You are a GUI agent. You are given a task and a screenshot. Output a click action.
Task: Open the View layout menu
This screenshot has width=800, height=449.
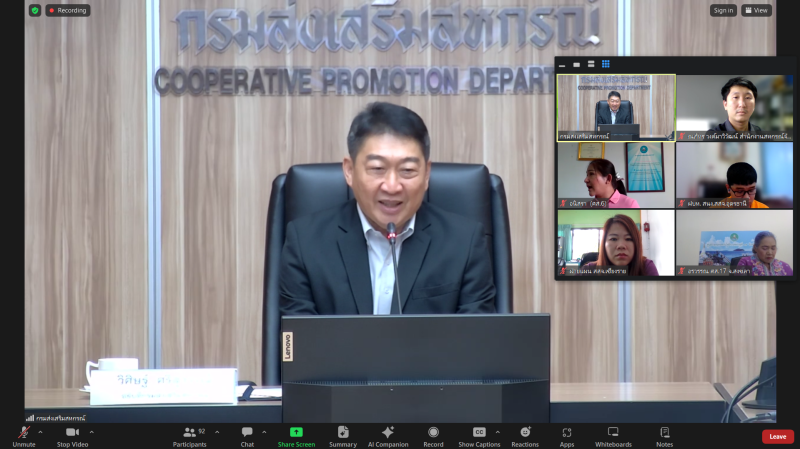(x=757, y=10)
